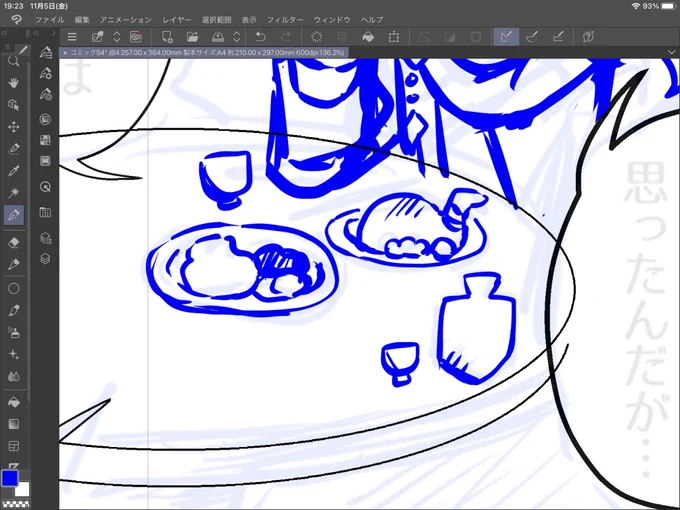Select the Gradient tool

(x=13, y=424)
